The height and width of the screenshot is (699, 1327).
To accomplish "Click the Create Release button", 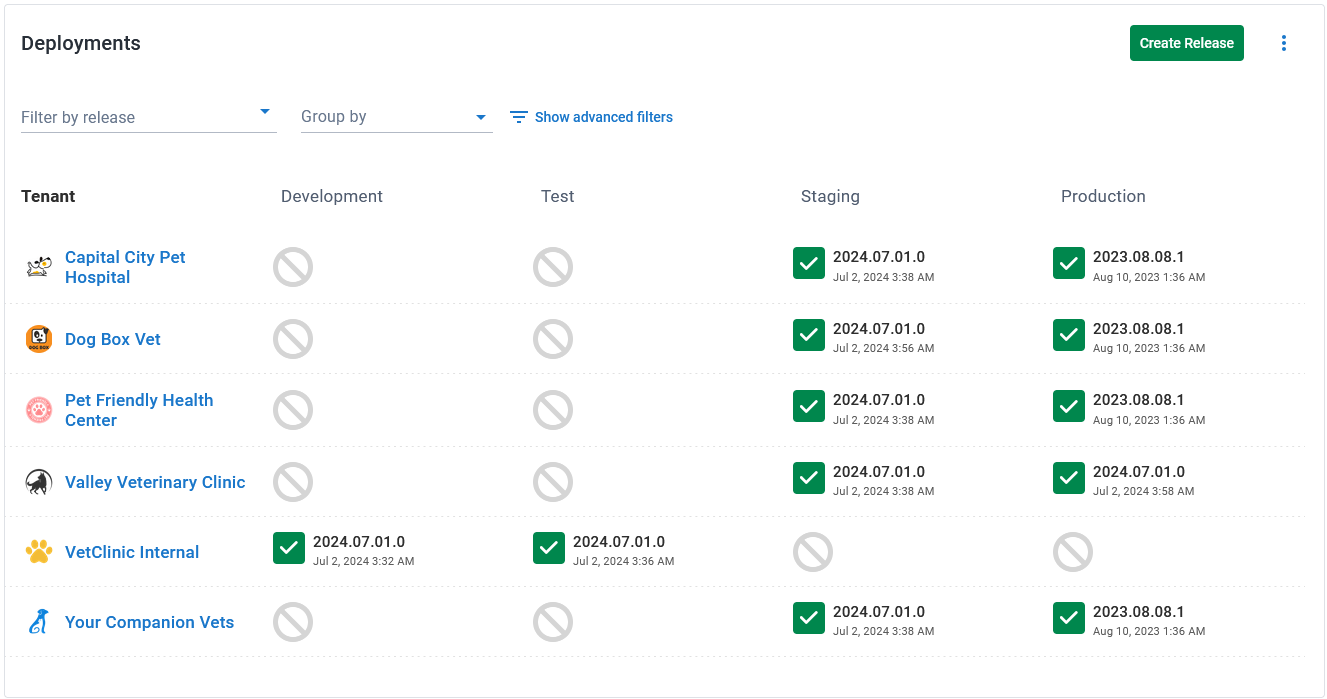I will tap(1187, 43).
